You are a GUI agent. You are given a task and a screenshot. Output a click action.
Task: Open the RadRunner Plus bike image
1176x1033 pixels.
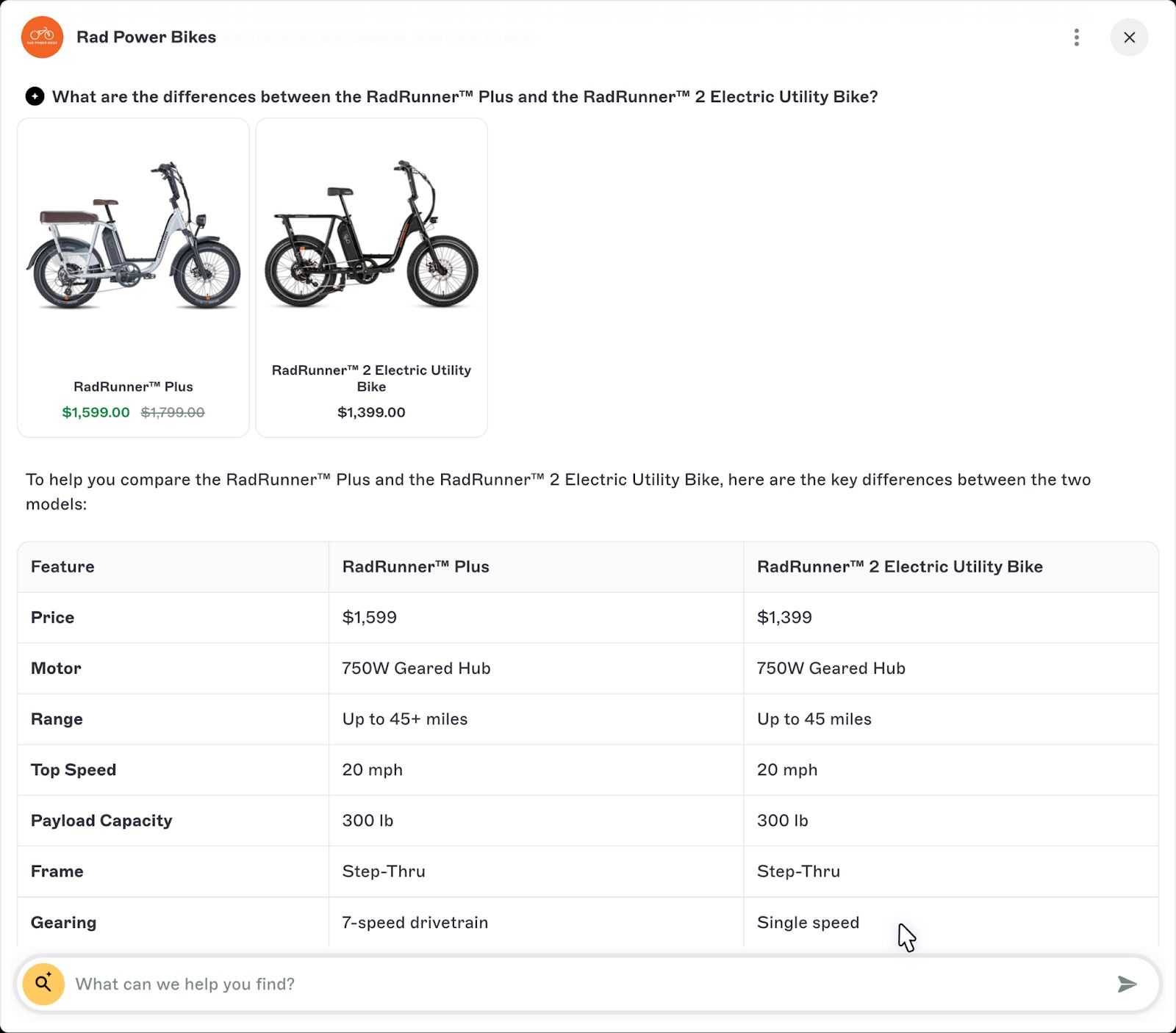[133, 237]
